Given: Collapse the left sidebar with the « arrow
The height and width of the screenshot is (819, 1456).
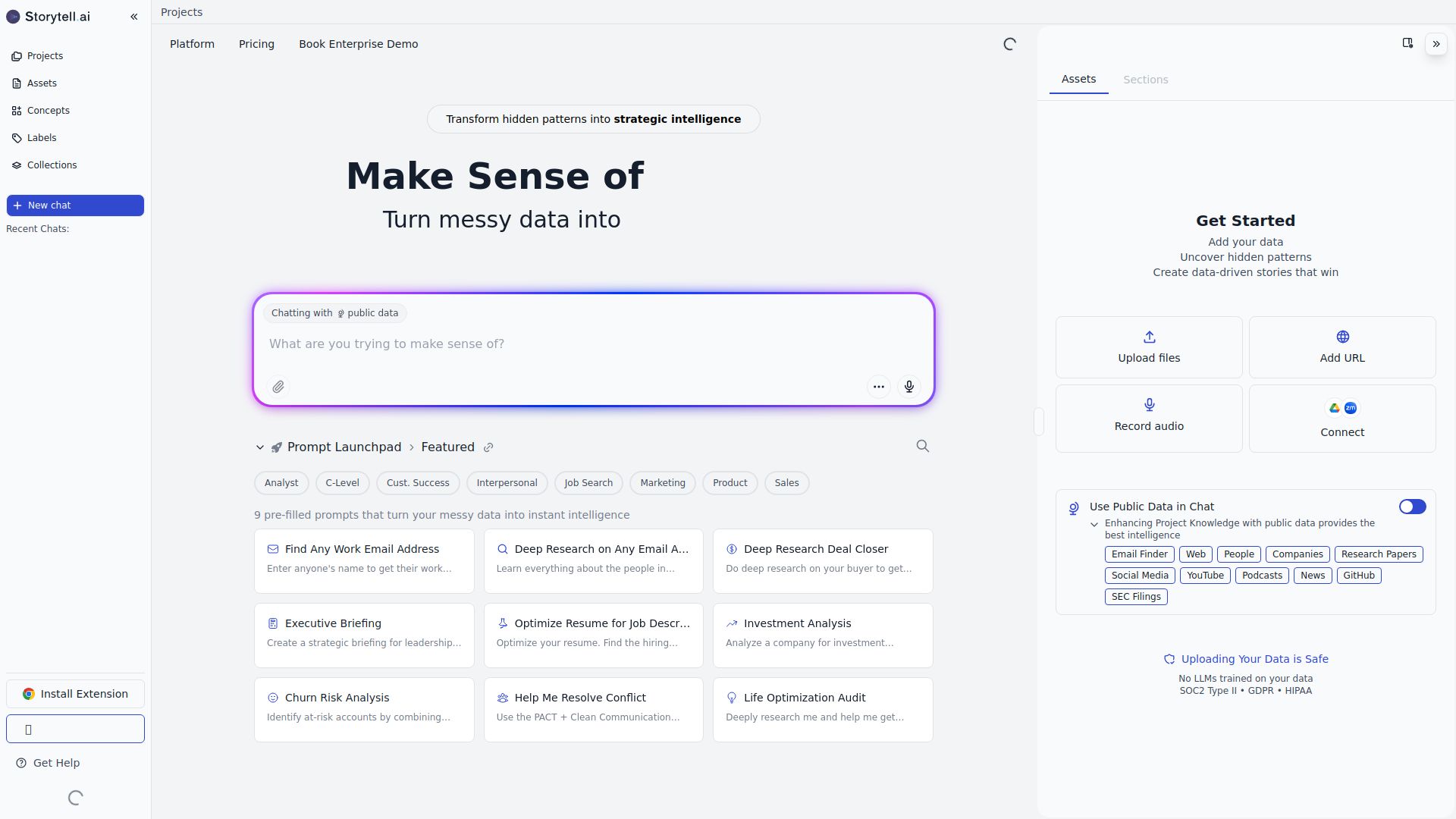Looking at the screenshot, I should pos(134,16).
